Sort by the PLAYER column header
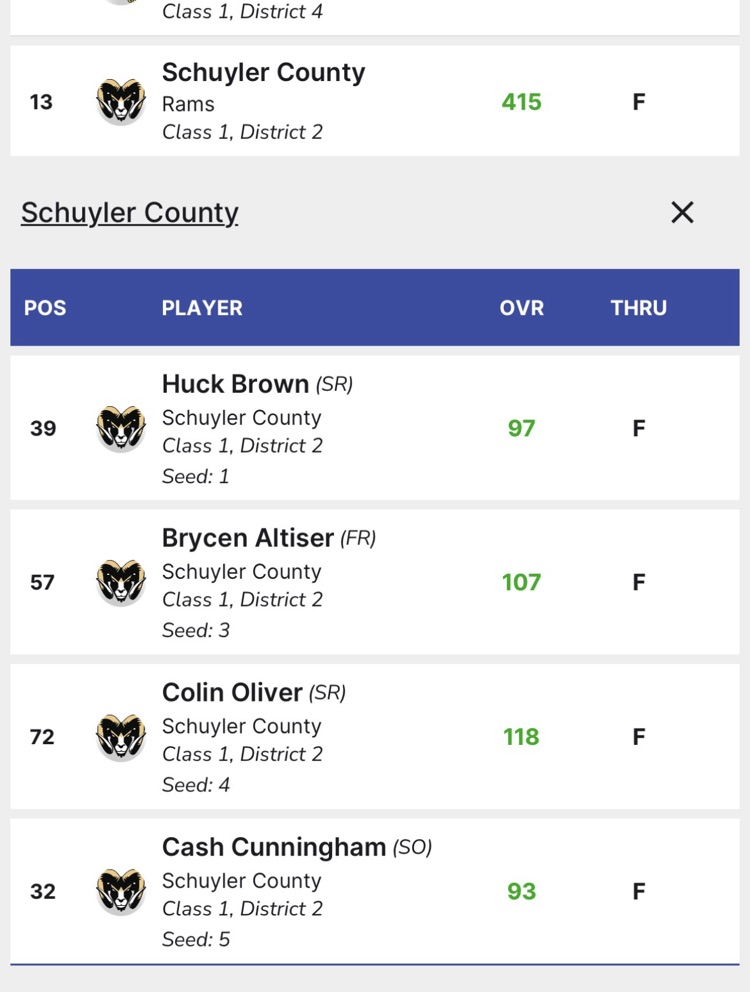Image resolution: width=750 pixels, height=992 pixels. click(202, 308)
